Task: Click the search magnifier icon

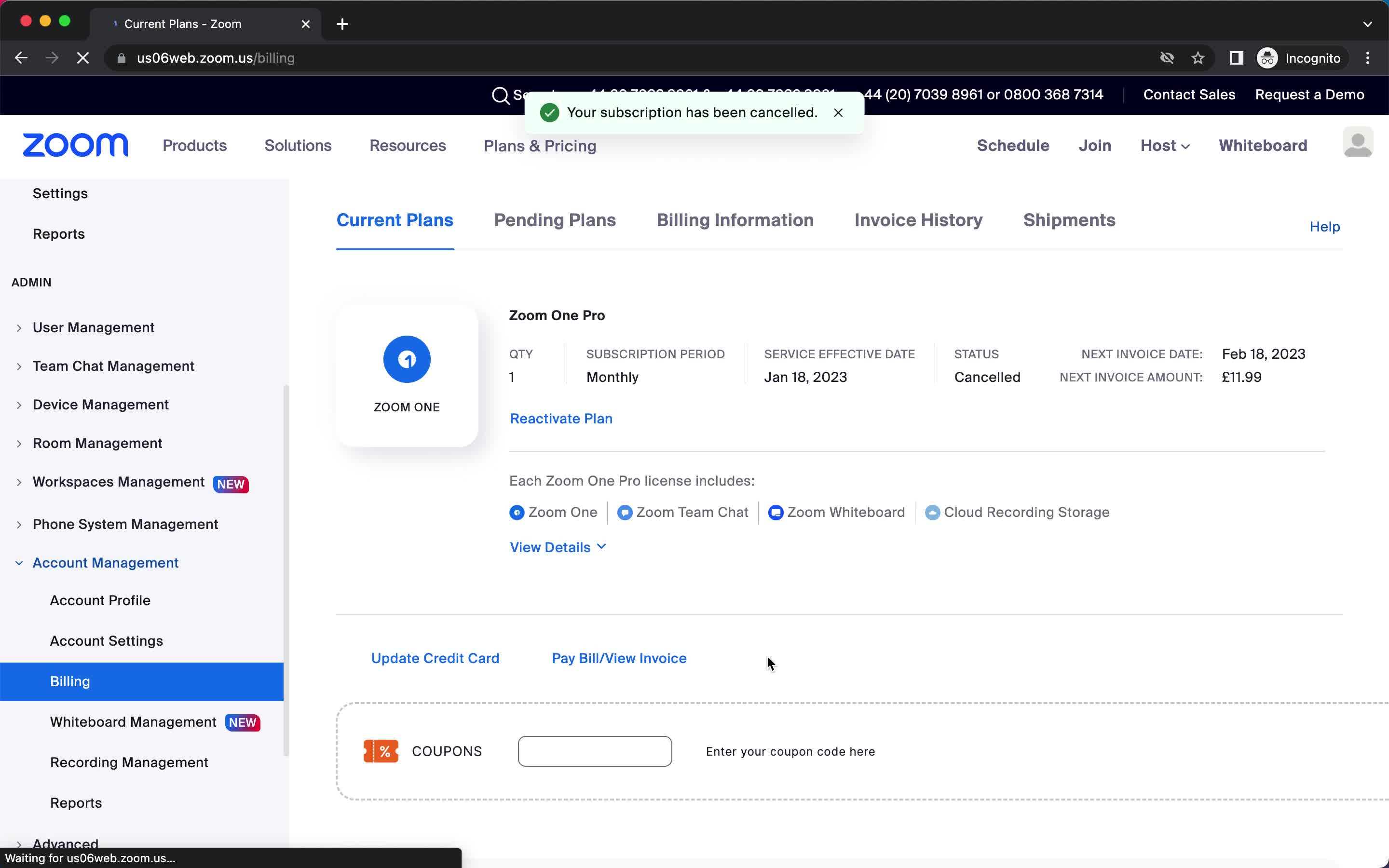Action: (501, 95)
